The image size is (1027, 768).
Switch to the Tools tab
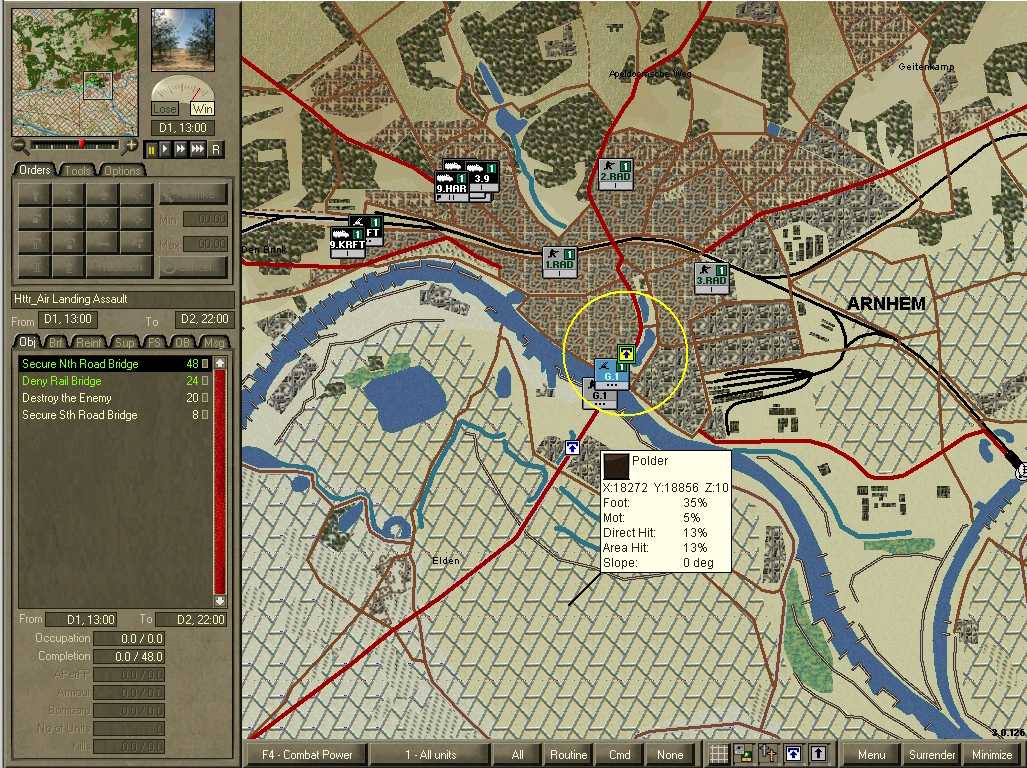click(x=75, y=170)
